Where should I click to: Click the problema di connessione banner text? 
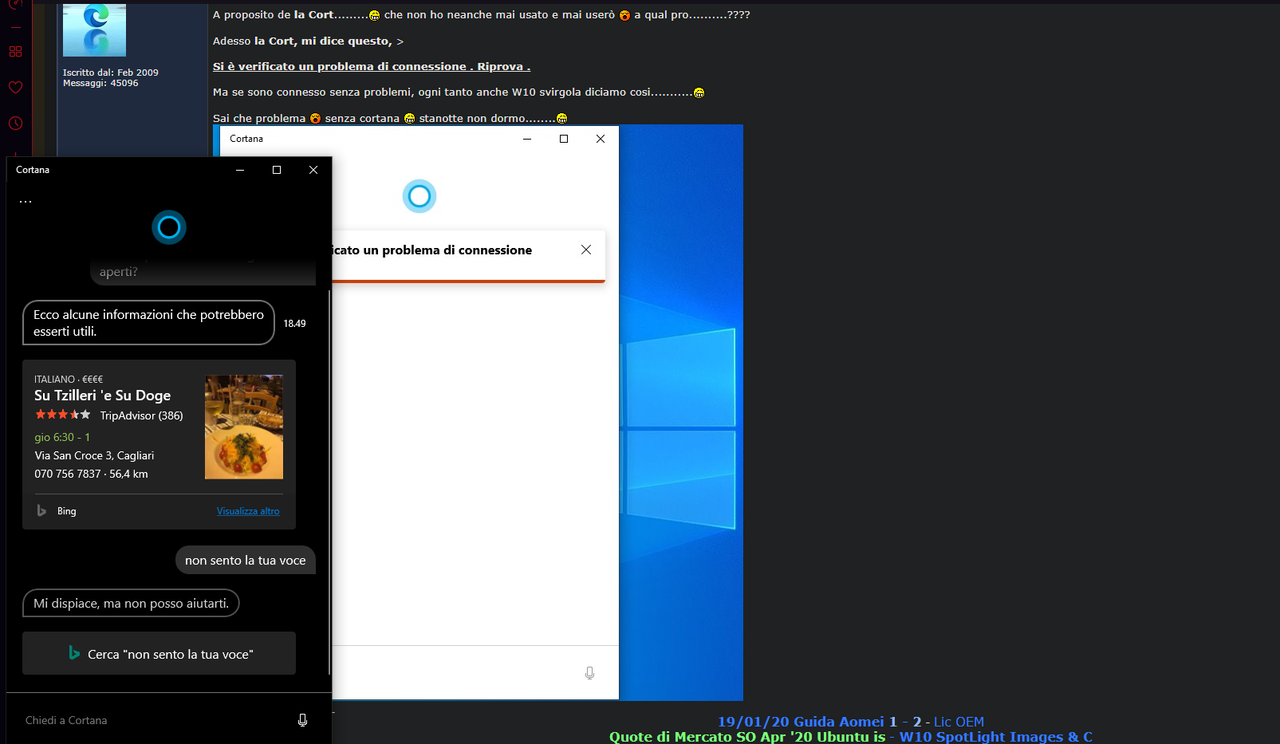(432, 250)
